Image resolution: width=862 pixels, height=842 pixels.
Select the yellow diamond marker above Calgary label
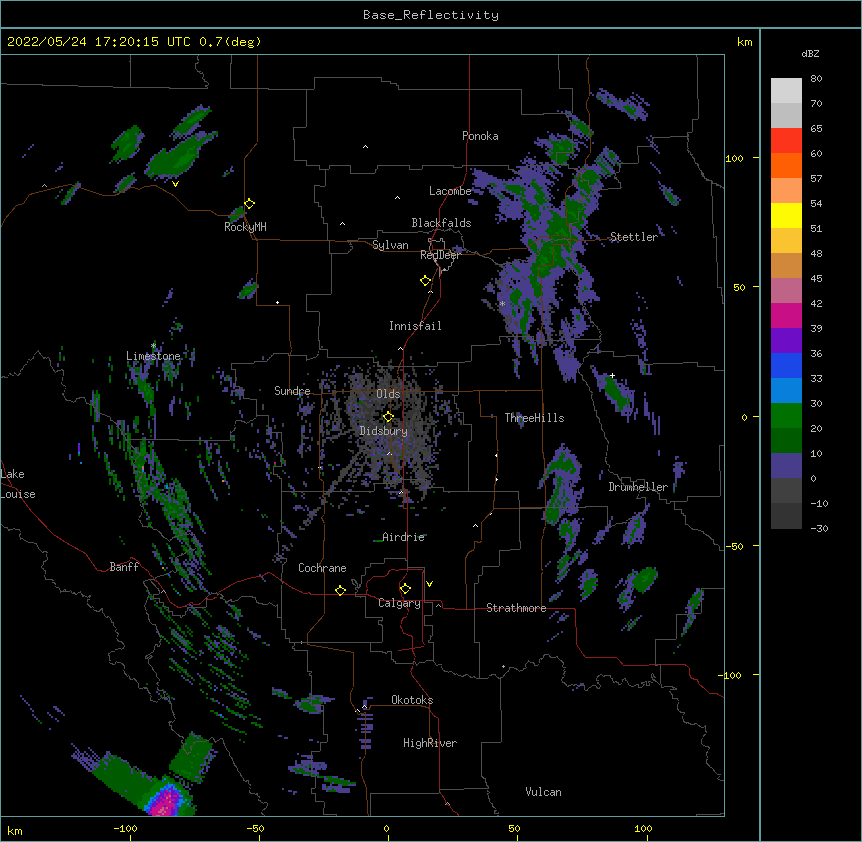pyautogui.click(x=405, y=589)
